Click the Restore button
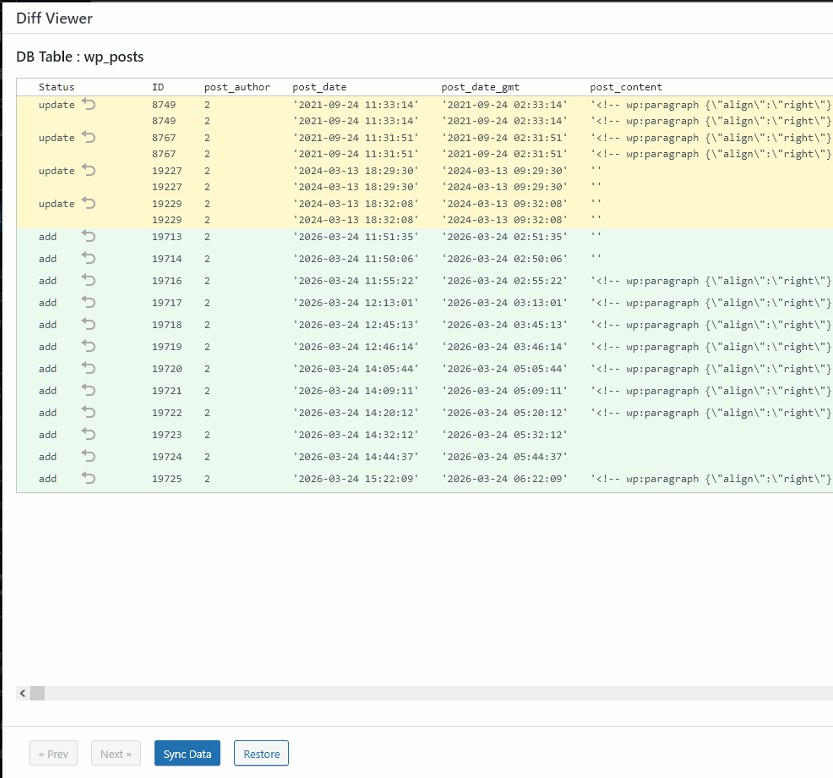 pos(261,754)
